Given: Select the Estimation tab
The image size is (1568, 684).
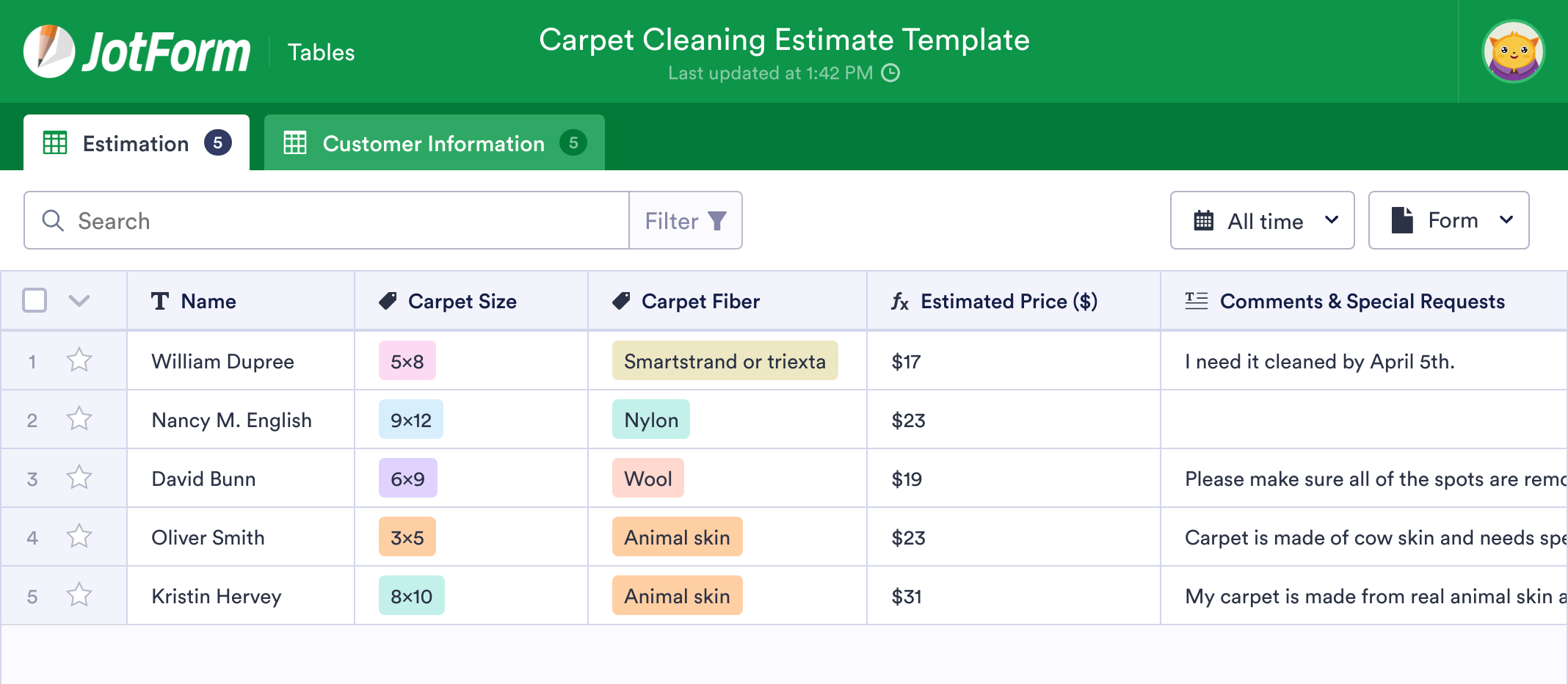Looking at the screenshot, I should 137,143.
